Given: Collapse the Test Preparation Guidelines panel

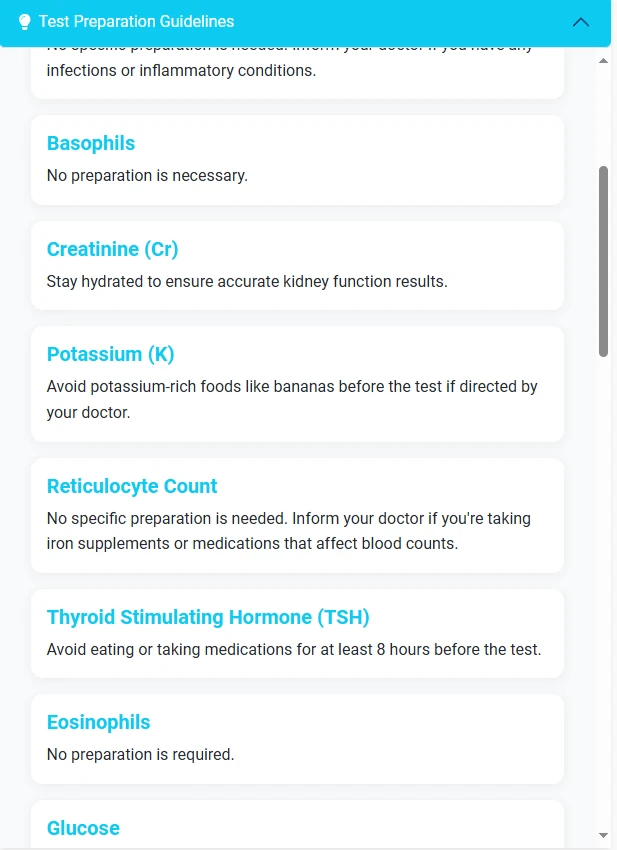Looking at the screenshot, I should pos(581,22).
